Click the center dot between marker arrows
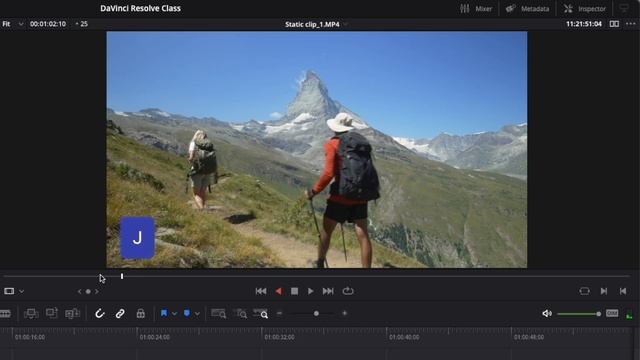Viewport: 640px width, 360px height. tap(88, 291)
